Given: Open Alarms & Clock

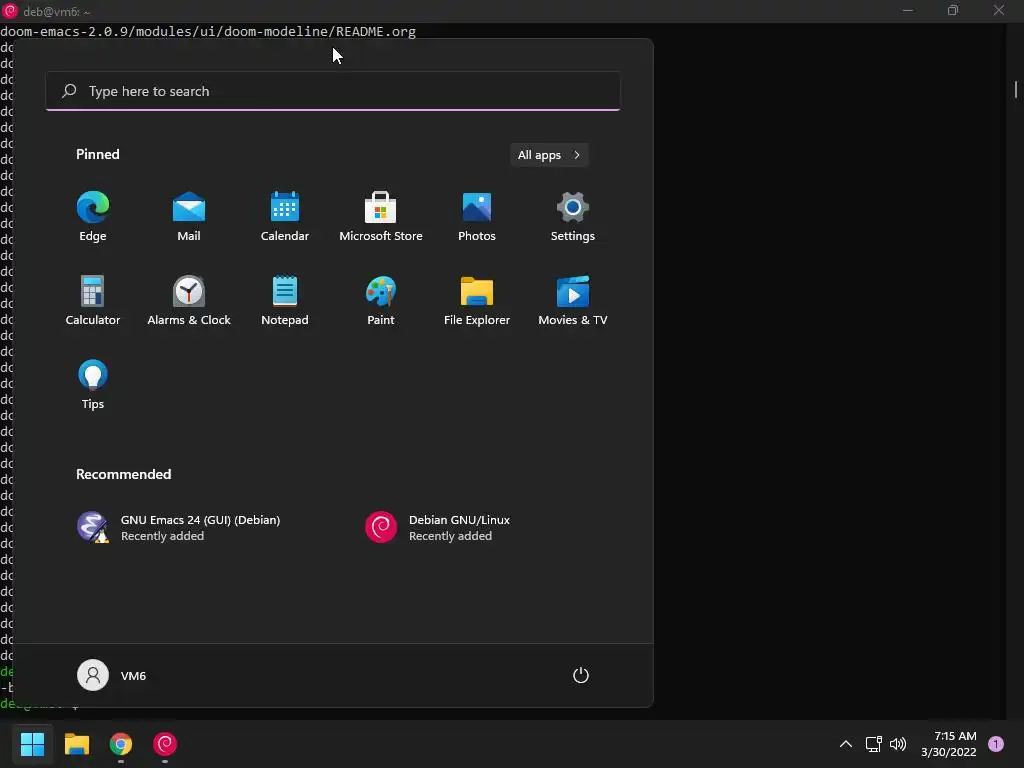Looking at the screenshot, I should point(189,300).
